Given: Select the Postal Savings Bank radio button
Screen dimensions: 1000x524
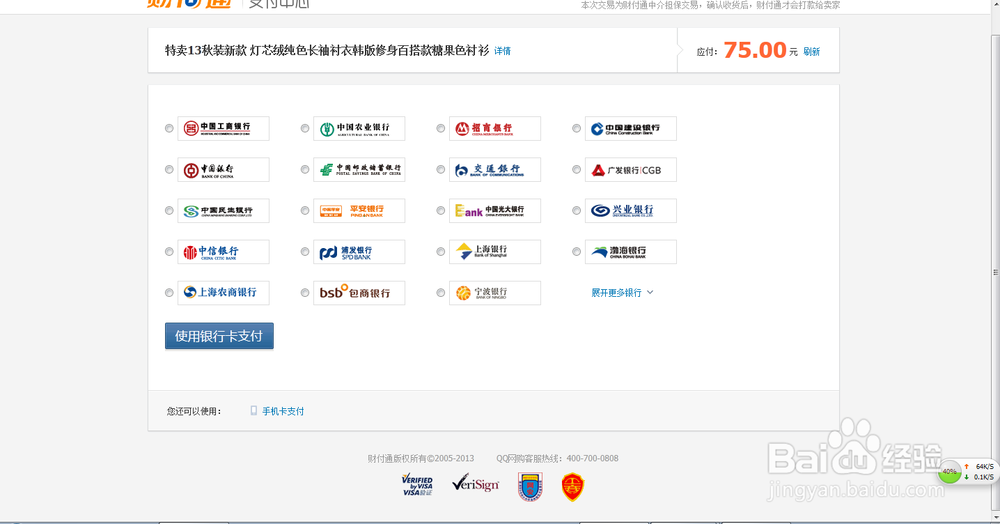Looking at the screenshot, I should (x=305, y=170).
